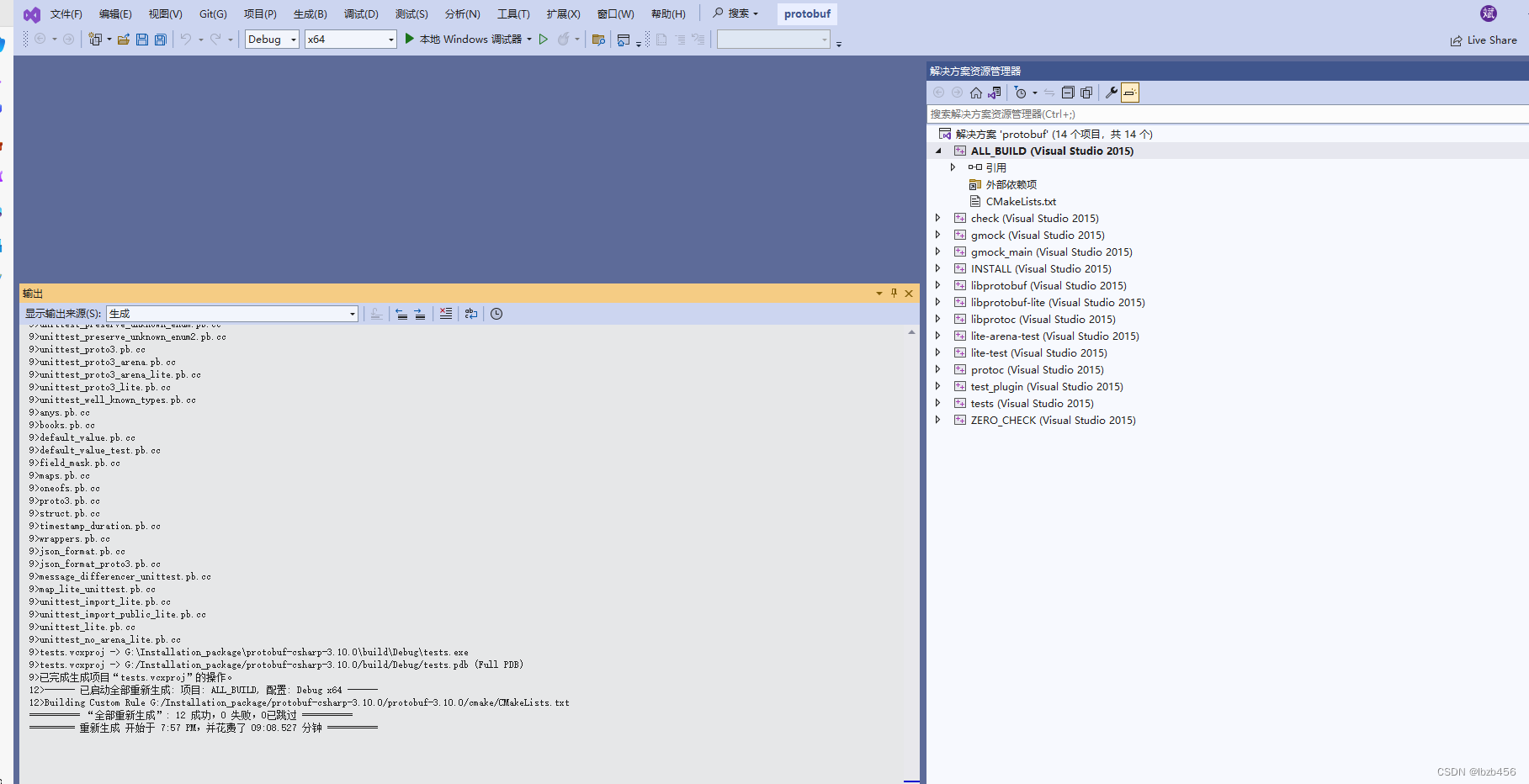Select the lite-arena-test project
The width and height of the screenshot is (1529, 784).
pos(1054,336)
